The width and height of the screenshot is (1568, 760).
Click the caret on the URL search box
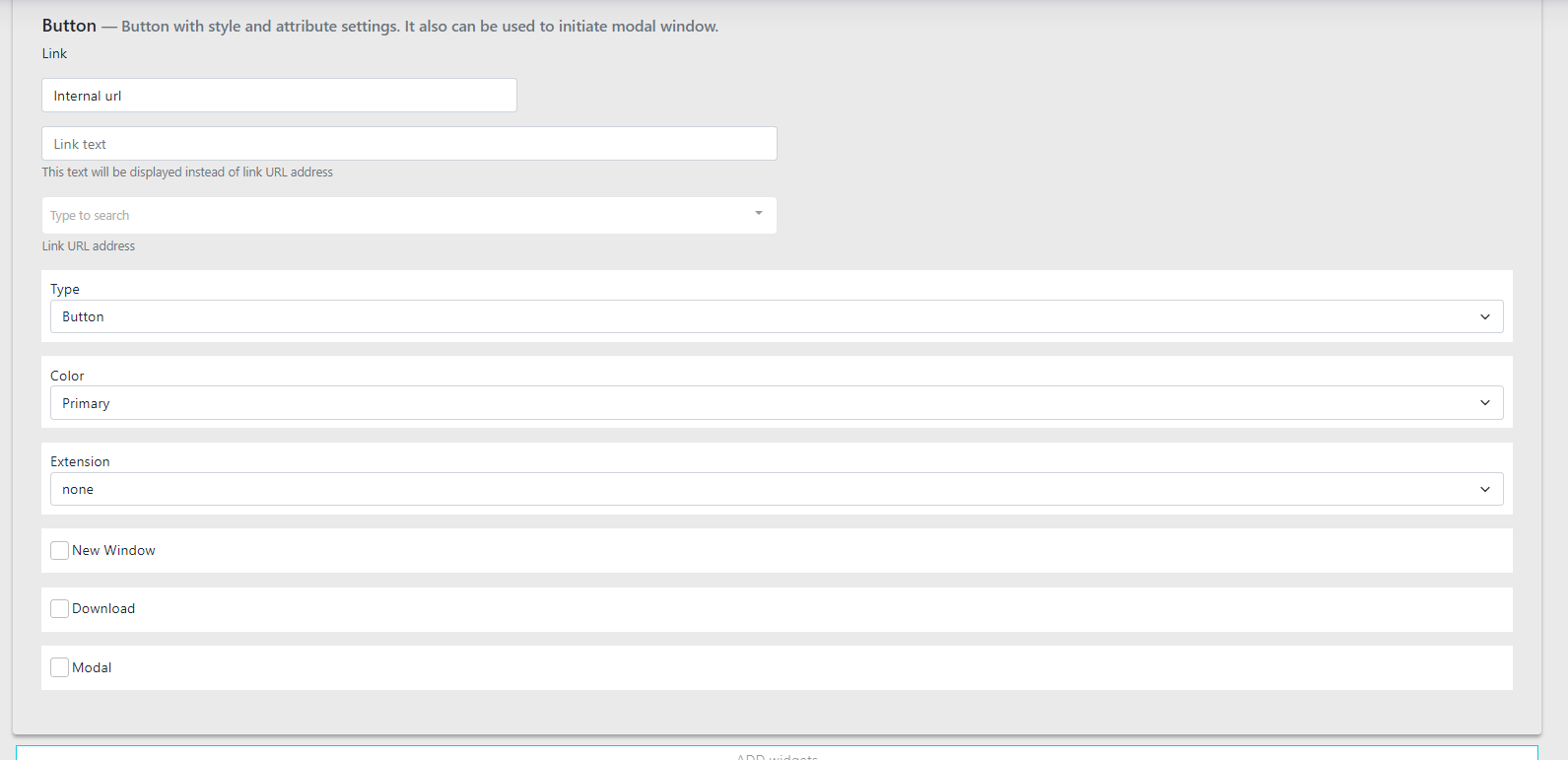point(758,214)
